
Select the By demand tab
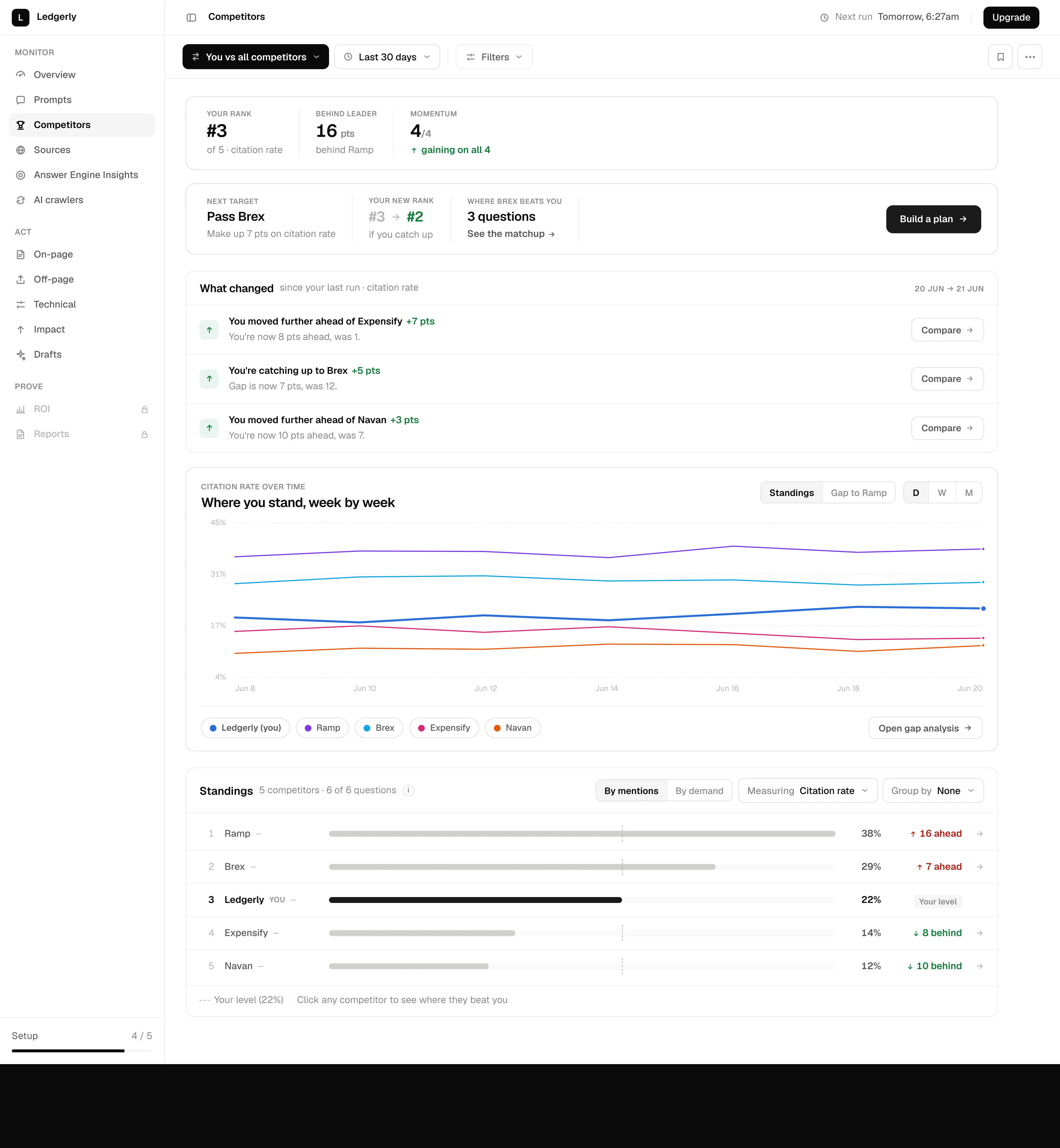click(x=699, y=791)
